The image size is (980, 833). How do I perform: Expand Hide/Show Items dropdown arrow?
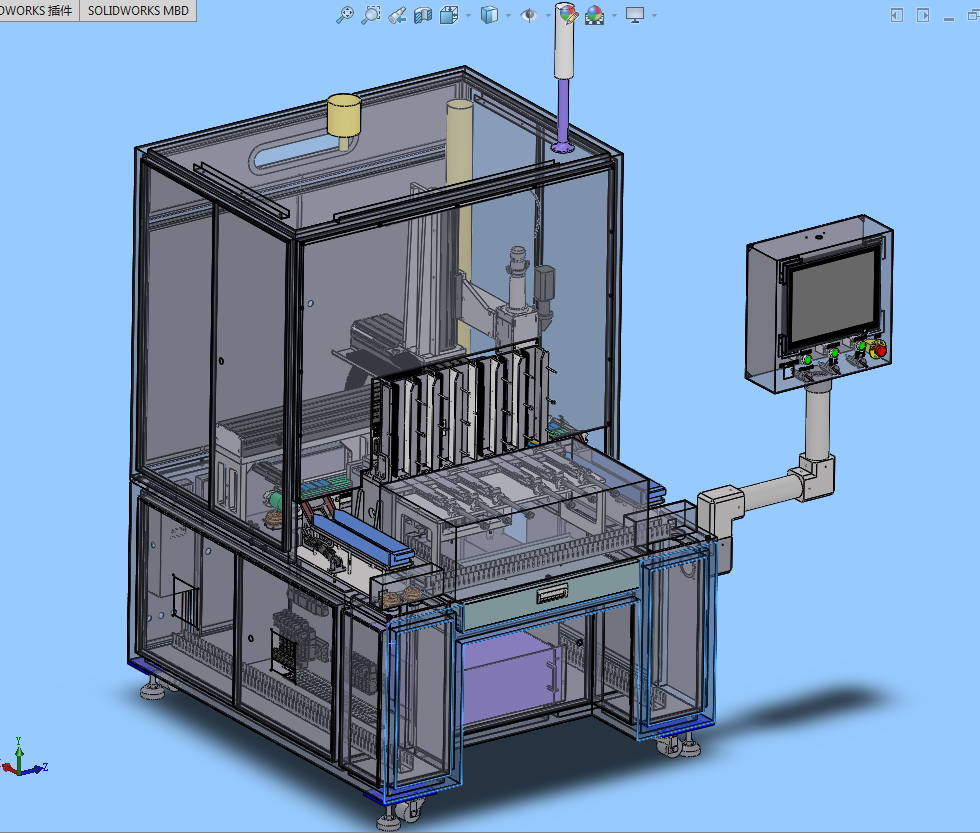tap(548, 15)
